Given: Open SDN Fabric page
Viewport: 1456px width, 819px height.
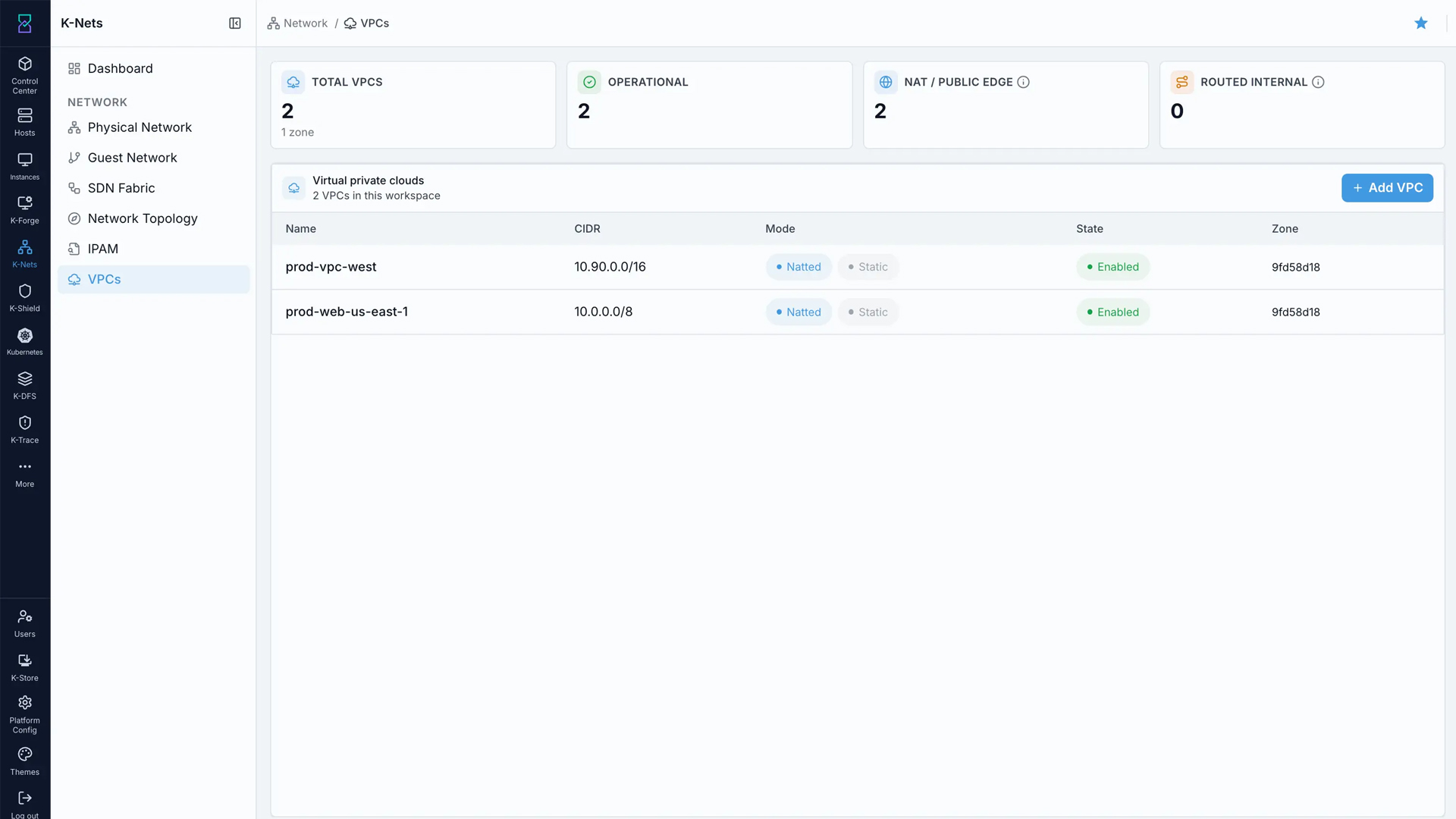Looking at the screenshot, I should (x=154, y=188).
